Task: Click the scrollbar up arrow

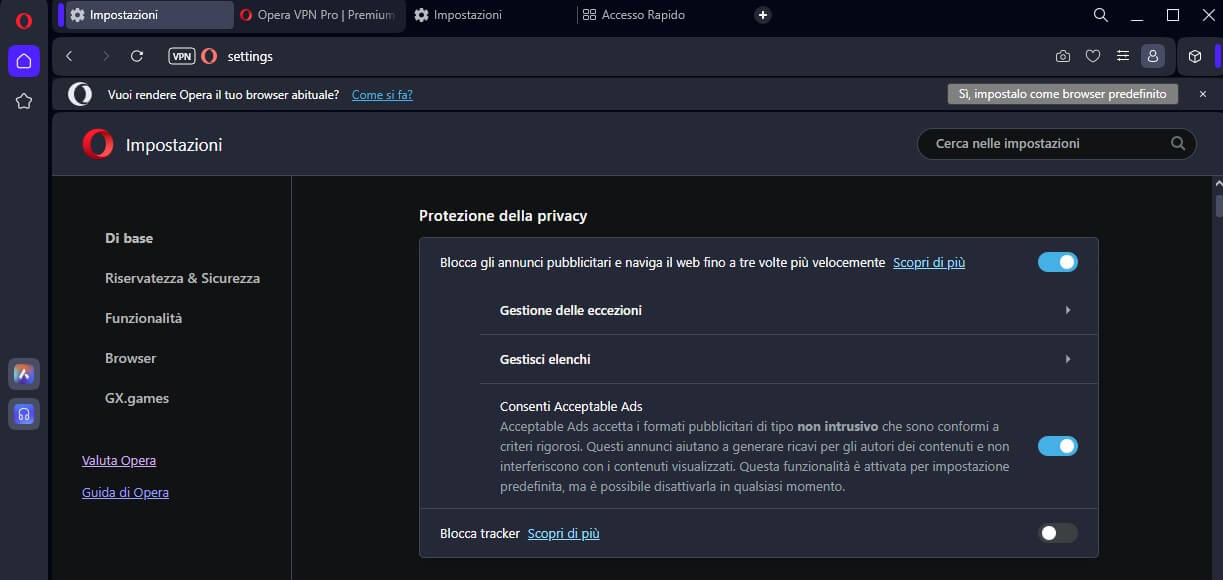Action: 1218,185
